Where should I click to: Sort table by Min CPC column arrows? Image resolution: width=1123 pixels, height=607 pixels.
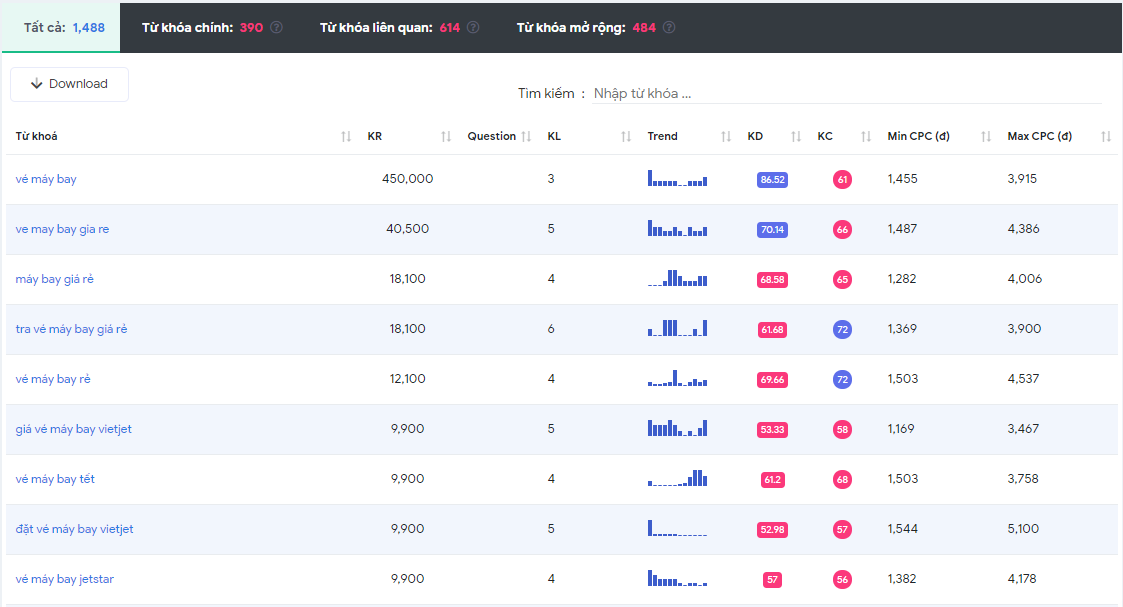coord(986,136)
